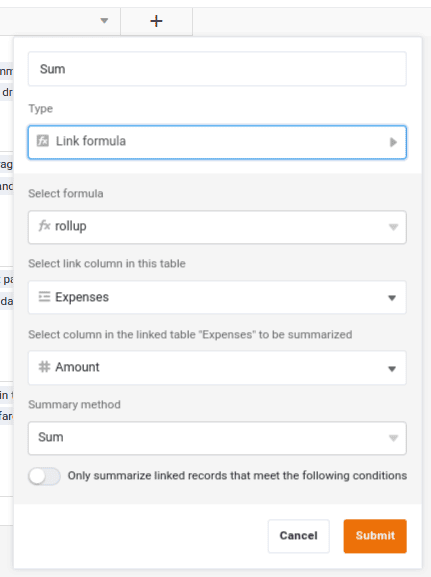
Task: Click the fx icon beside Link formula
Action: pos(43,141)
